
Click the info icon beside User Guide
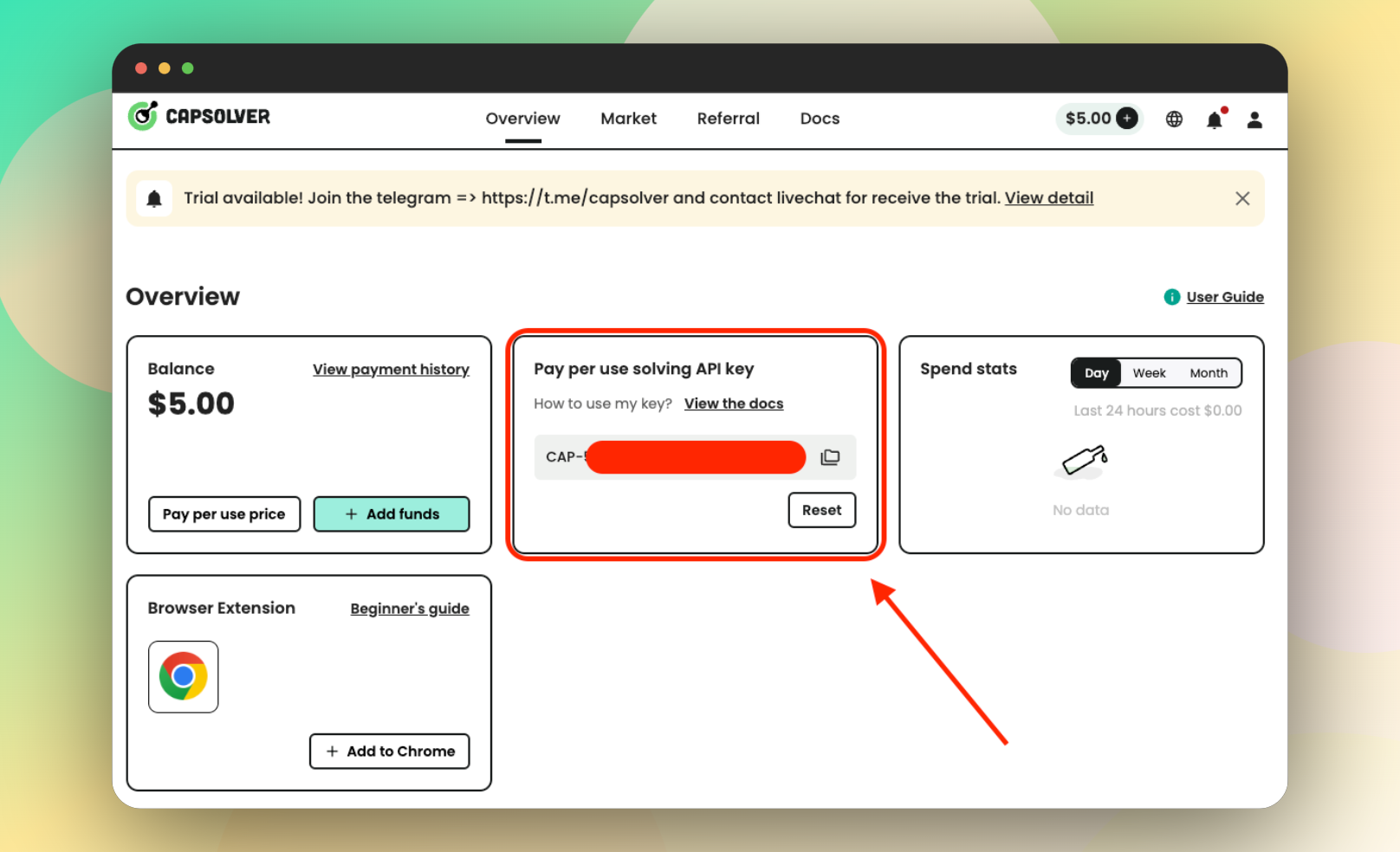[x=1171, y=296]
